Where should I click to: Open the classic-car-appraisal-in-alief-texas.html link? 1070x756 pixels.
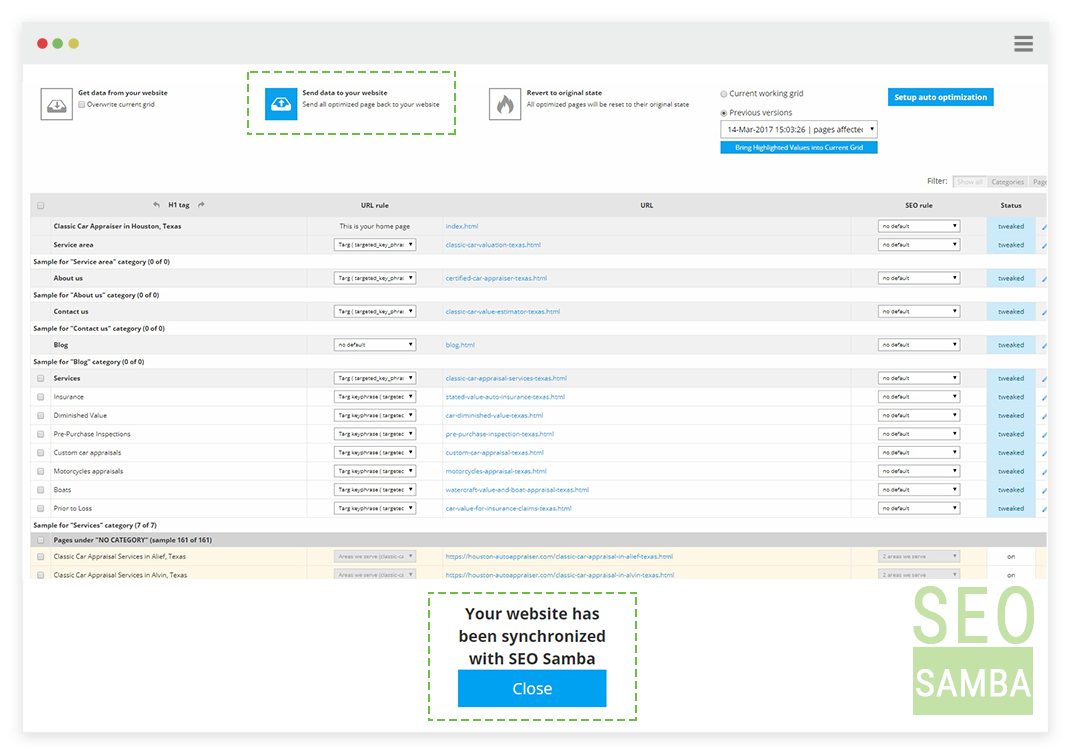559,557
